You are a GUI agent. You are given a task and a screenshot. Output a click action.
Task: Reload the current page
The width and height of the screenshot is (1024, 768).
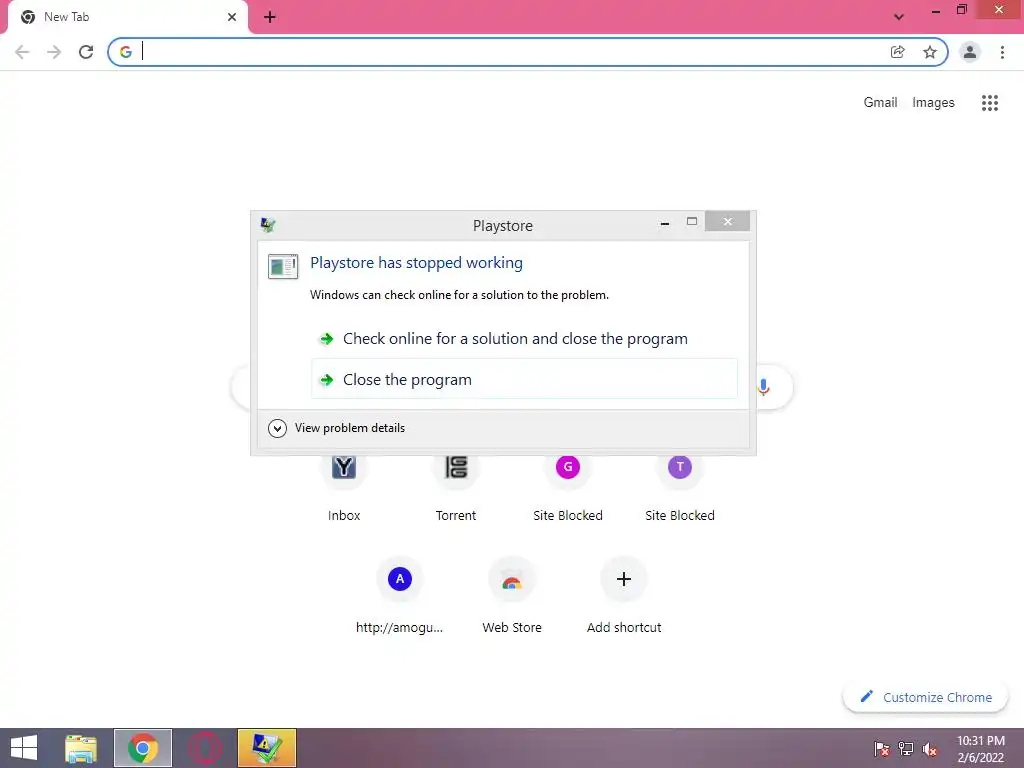pos(86,52)
